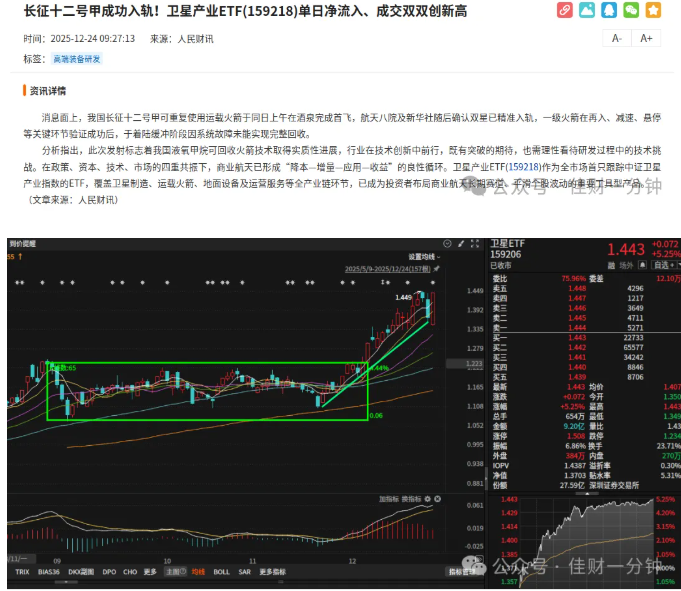Viewport: 681px width, 591px height.
Task: Click the 1.223 crosshair price label on the price axis
Action: (474, 363)
